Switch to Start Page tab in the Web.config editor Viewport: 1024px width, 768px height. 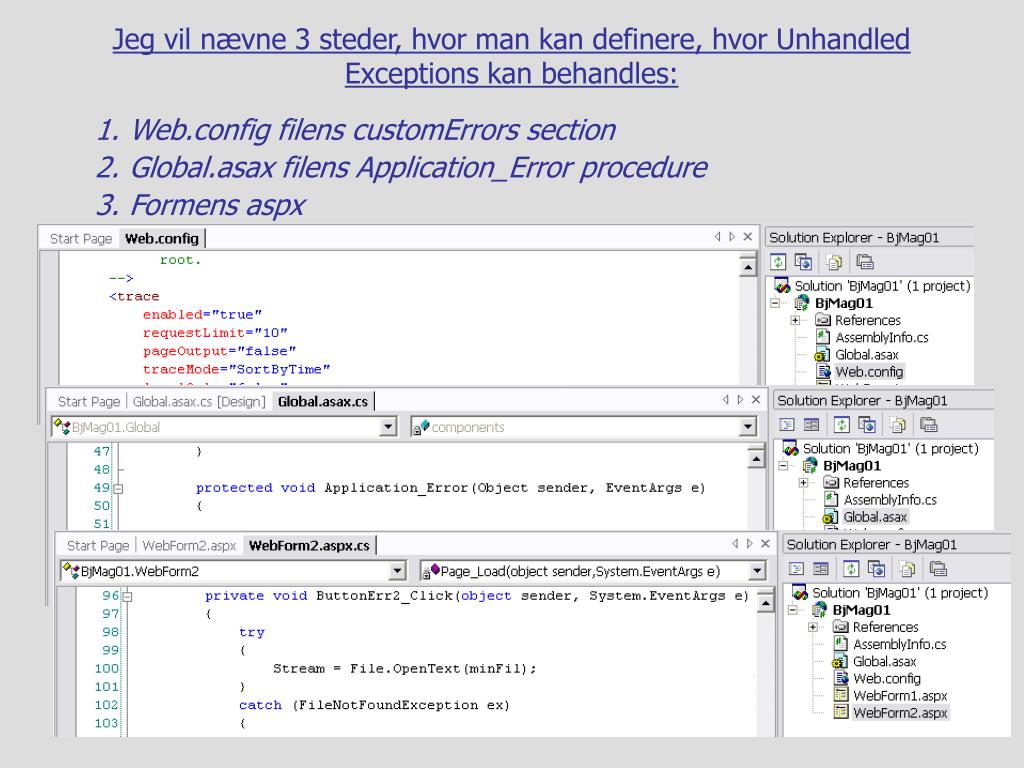(81, 238)
